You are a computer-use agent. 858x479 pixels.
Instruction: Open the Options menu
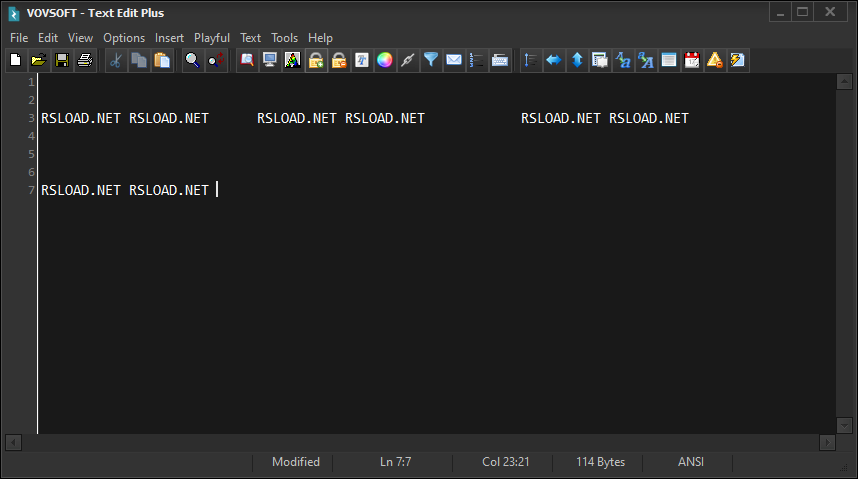pyautogui.click(x=124, y=38)
